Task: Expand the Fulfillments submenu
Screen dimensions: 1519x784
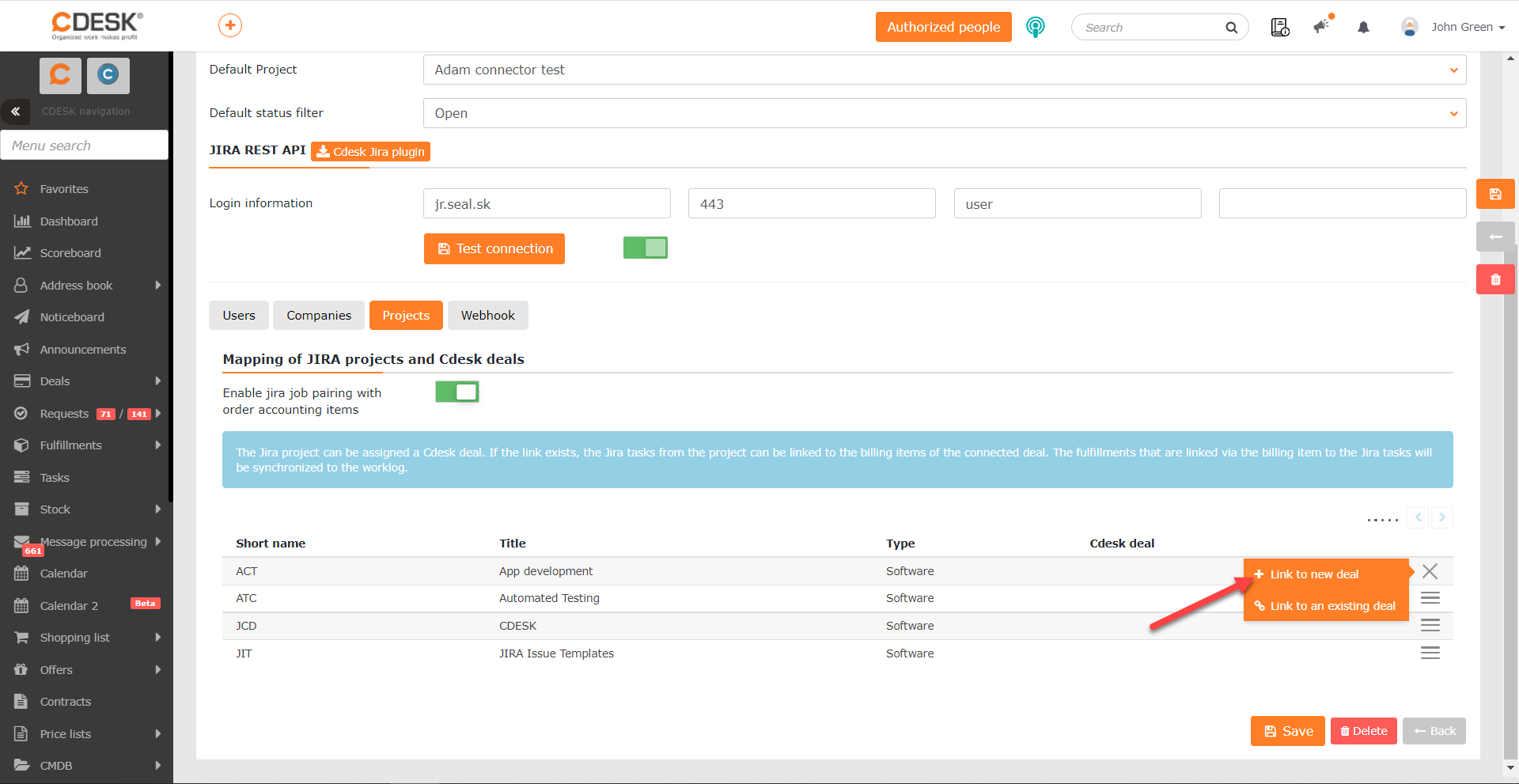Action: click(158, 445)
